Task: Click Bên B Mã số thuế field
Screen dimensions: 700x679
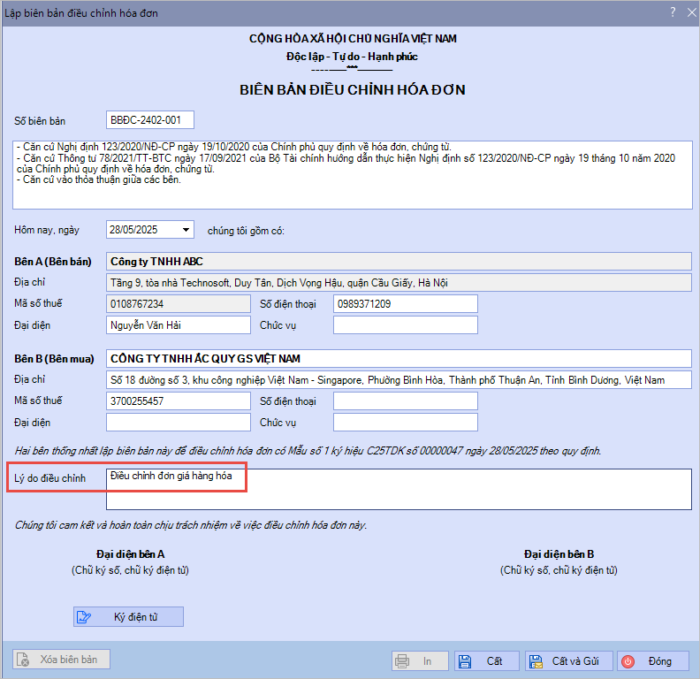Action: (x=177, y=401)
